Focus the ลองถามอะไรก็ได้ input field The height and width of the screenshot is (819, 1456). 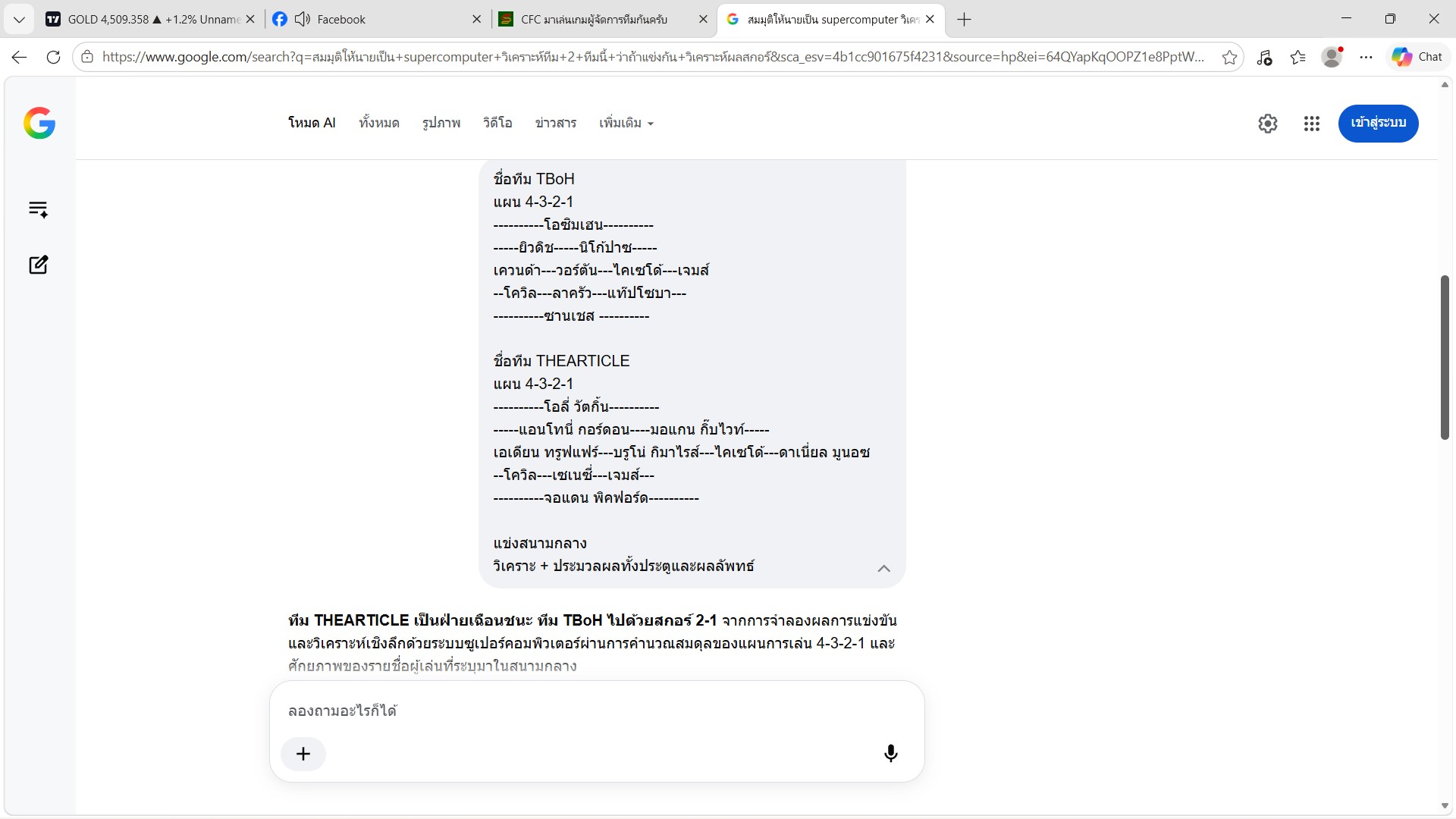click(597, 711)
